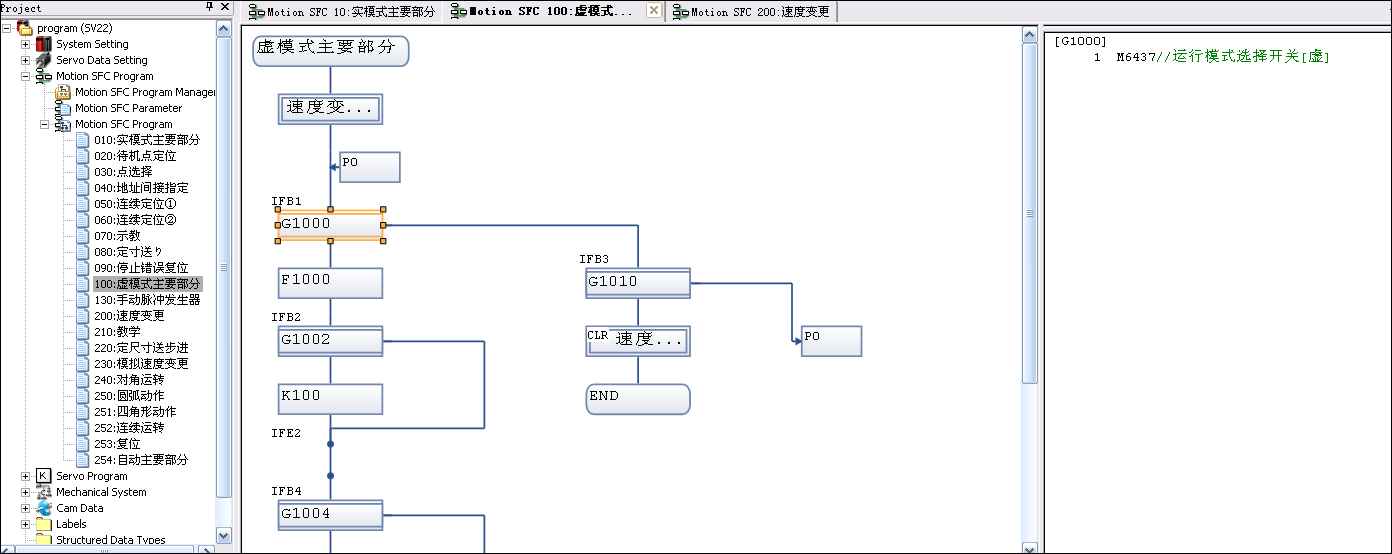Pin the Project panel with pushpin icon
This screenshot has height=554, width=1392.
coord(209,7)
